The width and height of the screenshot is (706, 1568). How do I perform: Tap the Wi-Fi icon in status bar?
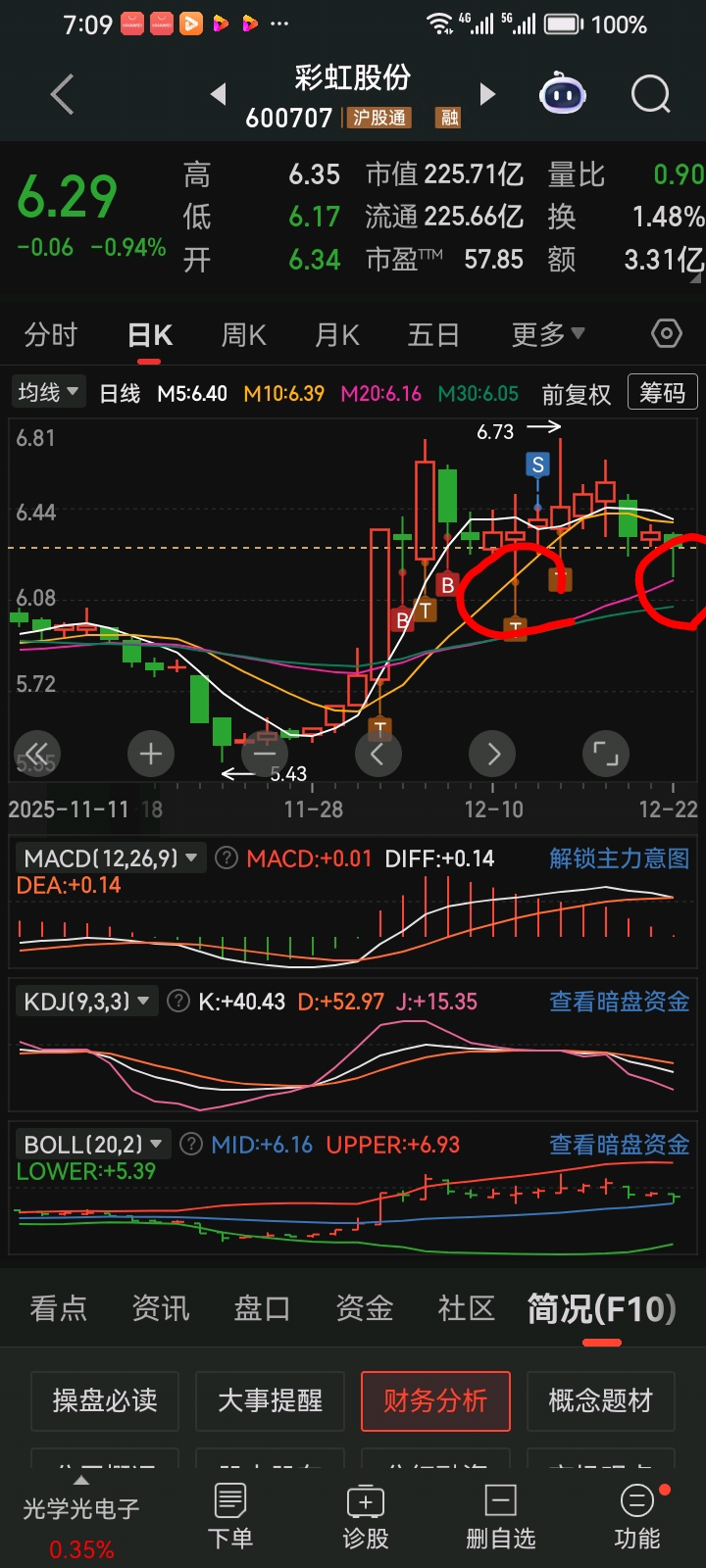(440, 24)
